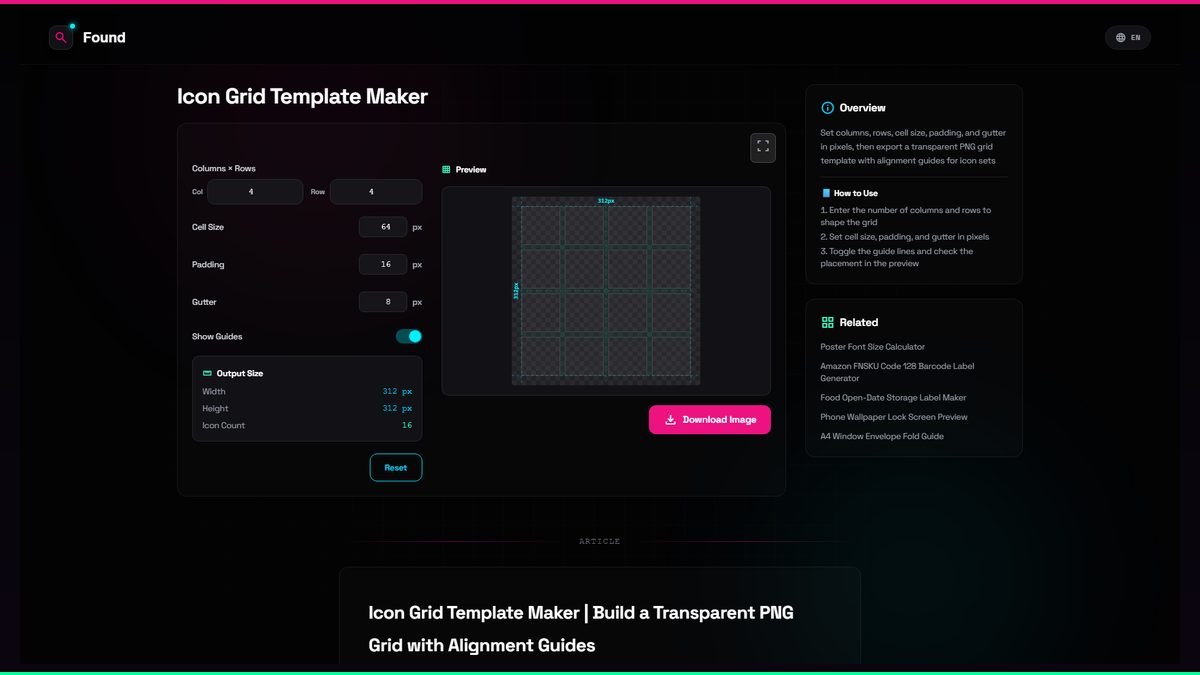
Task: Click the Row input field
Action: click(x=376, y=191)
